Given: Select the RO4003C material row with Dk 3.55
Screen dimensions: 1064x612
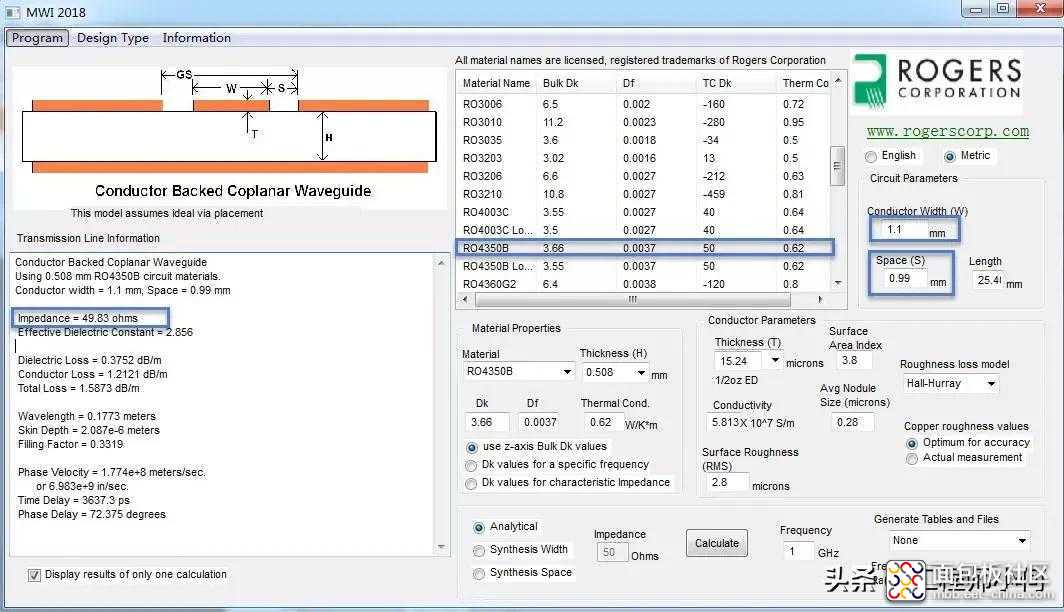Looking at the screenshot, I should [x=643, y=212].
